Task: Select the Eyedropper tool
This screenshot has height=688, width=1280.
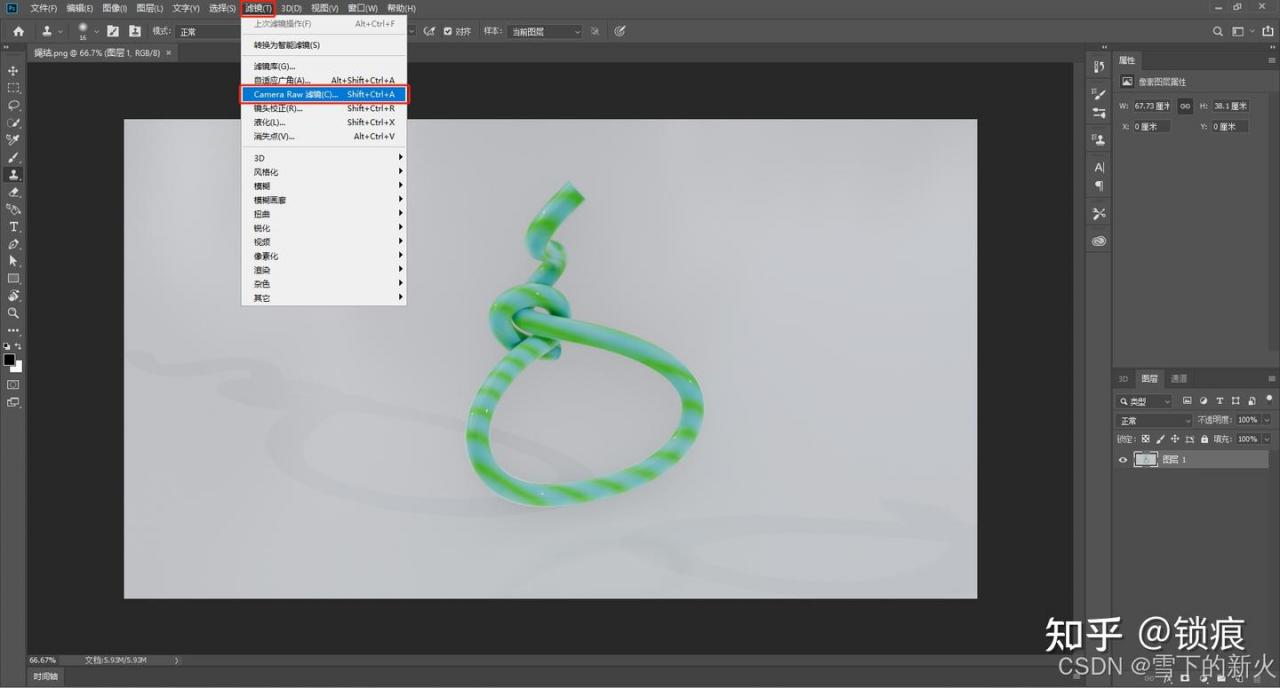Action: [x=13, y=140]
